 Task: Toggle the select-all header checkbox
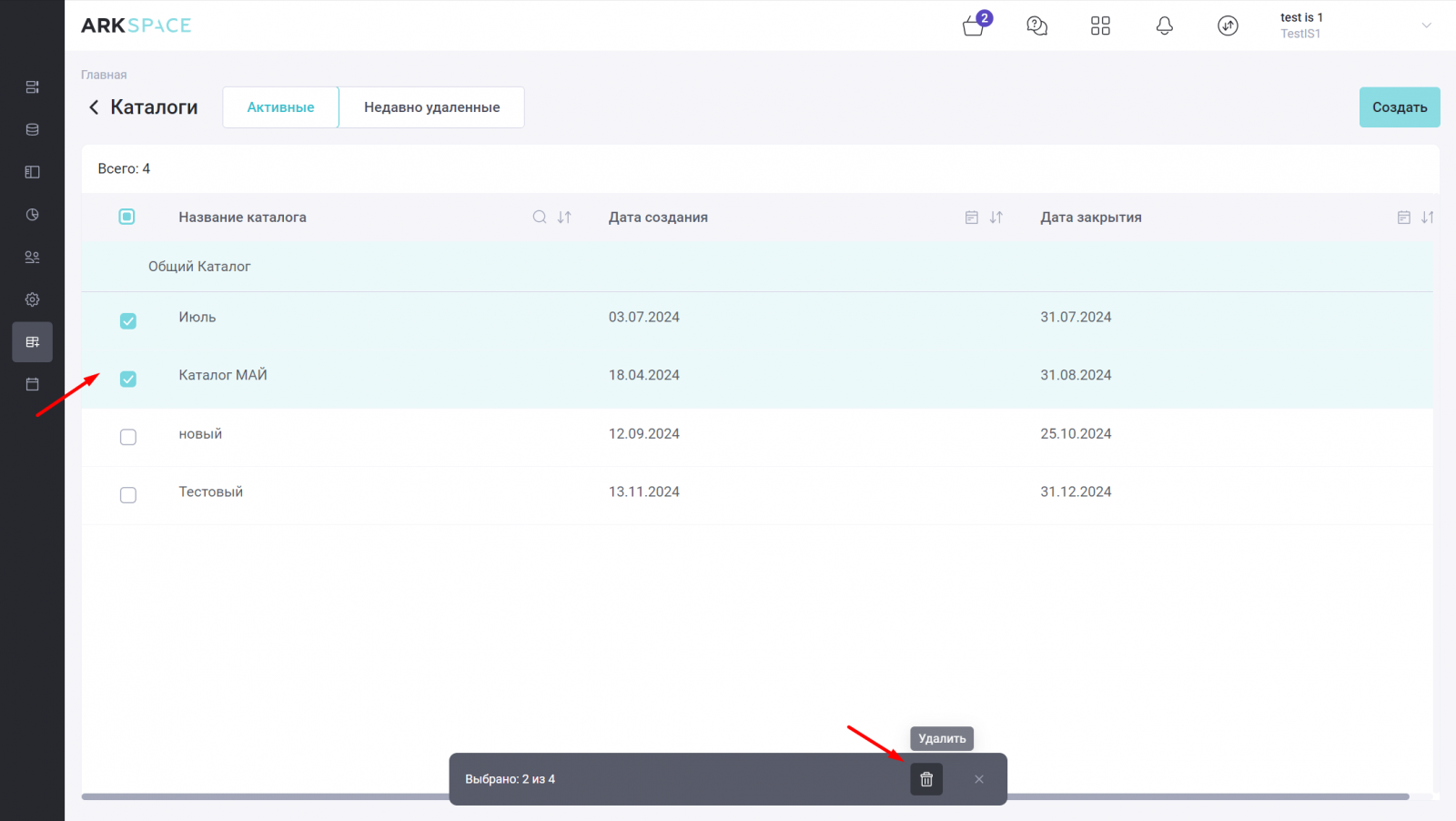coord(126,217)
